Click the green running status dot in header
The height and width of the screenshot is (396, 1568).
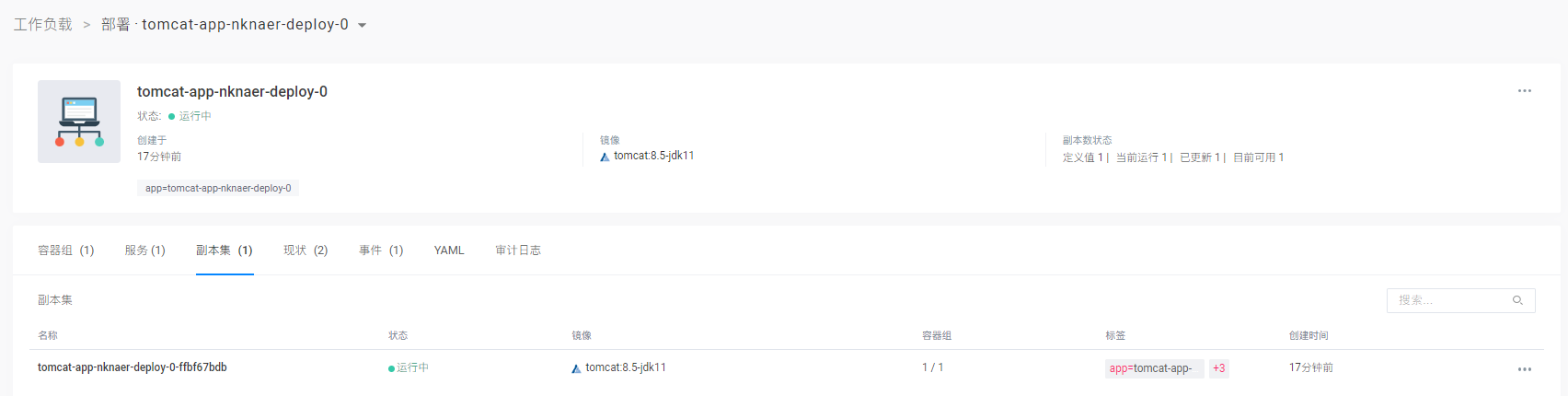click(x=171, y=117)
